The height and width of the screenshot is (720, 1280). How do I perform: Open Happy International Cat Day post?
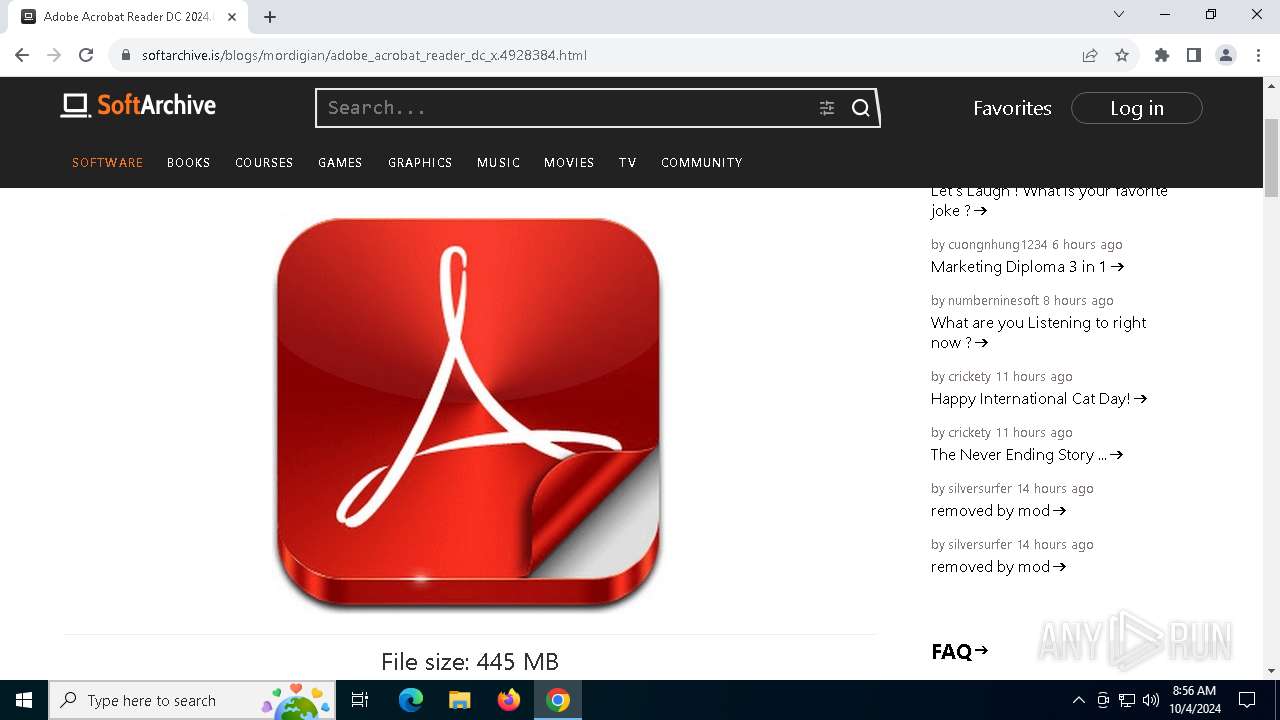1038,399
